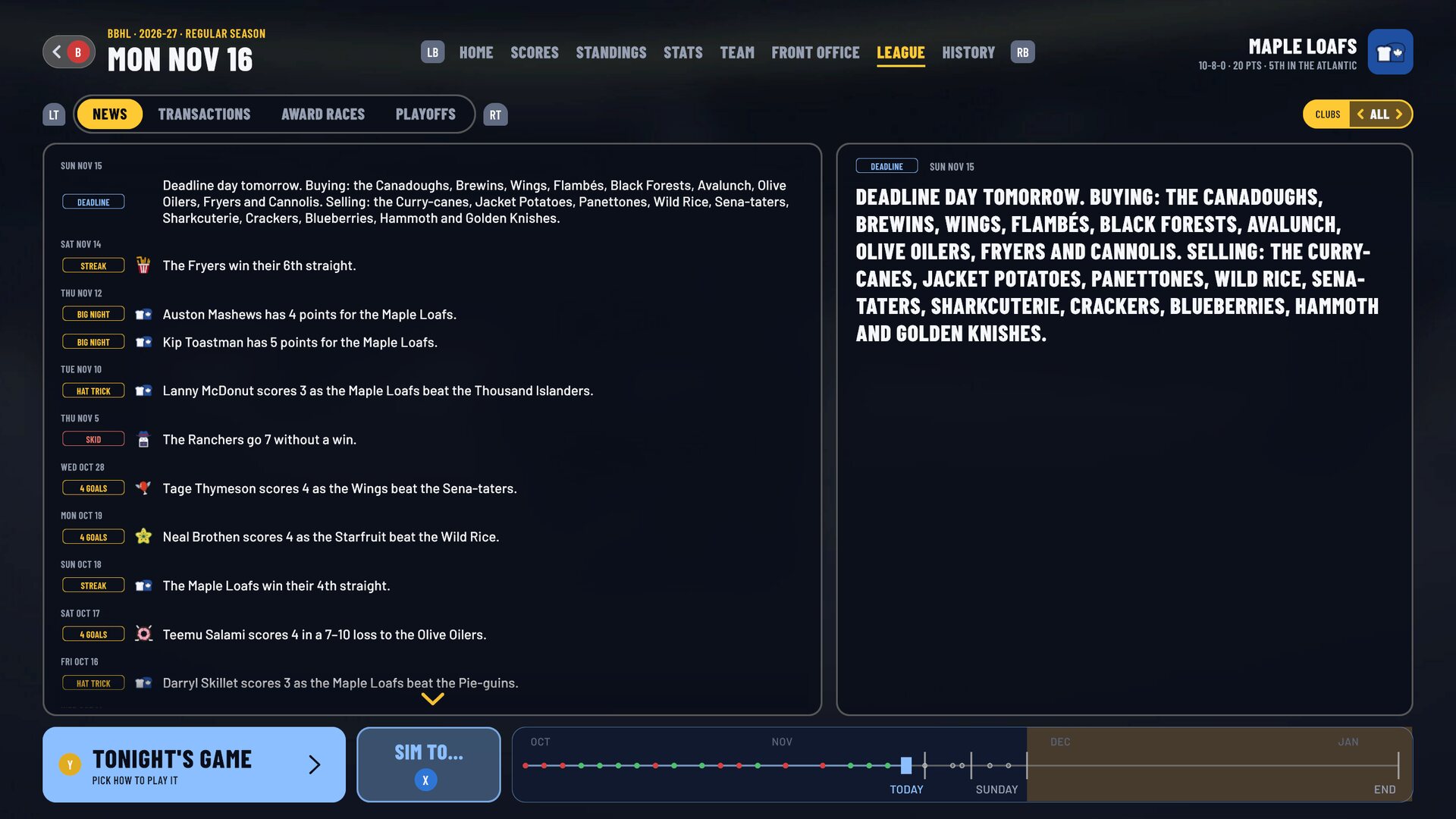Open Tonight's Game right arrow
The width and height of the screenshot is (1456, 819).
[x=315, y=764]
